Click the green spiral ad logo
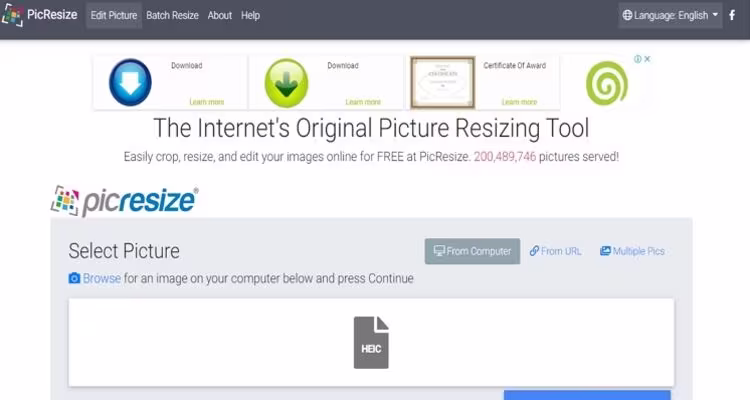 [x=607, y=83]
